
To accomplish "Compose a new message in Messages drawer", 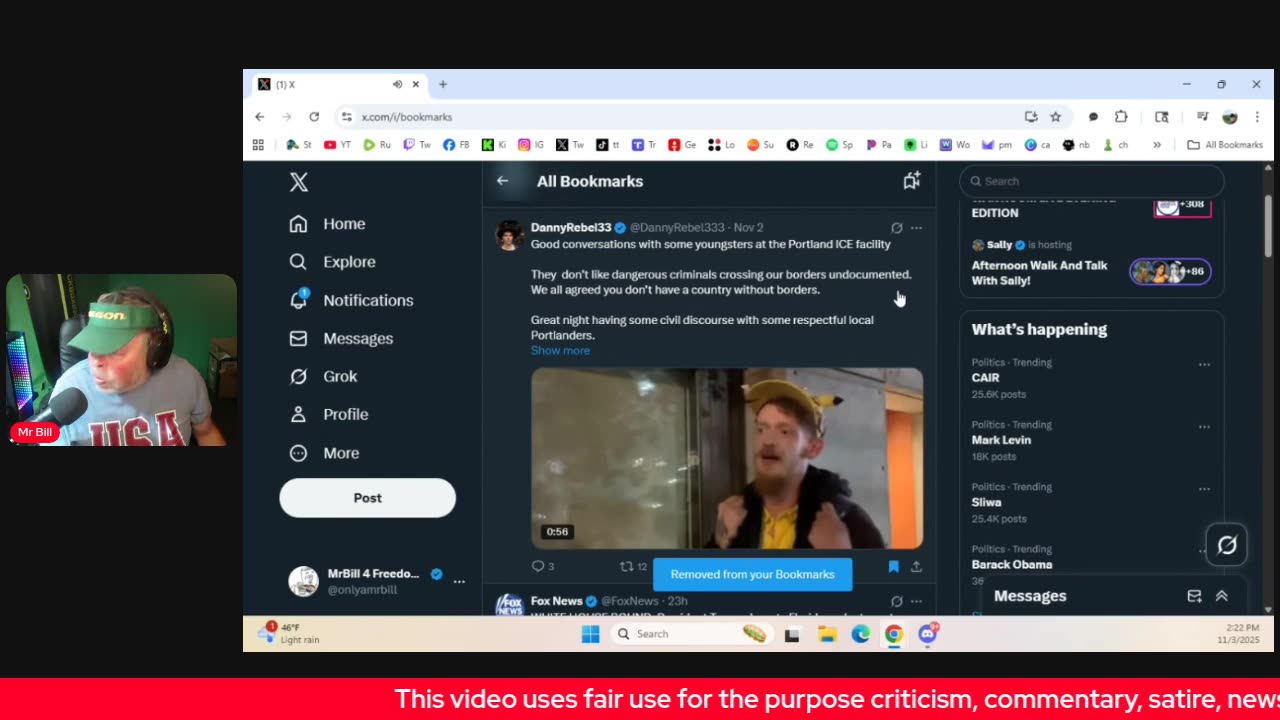I will (x=1194, y=596).
